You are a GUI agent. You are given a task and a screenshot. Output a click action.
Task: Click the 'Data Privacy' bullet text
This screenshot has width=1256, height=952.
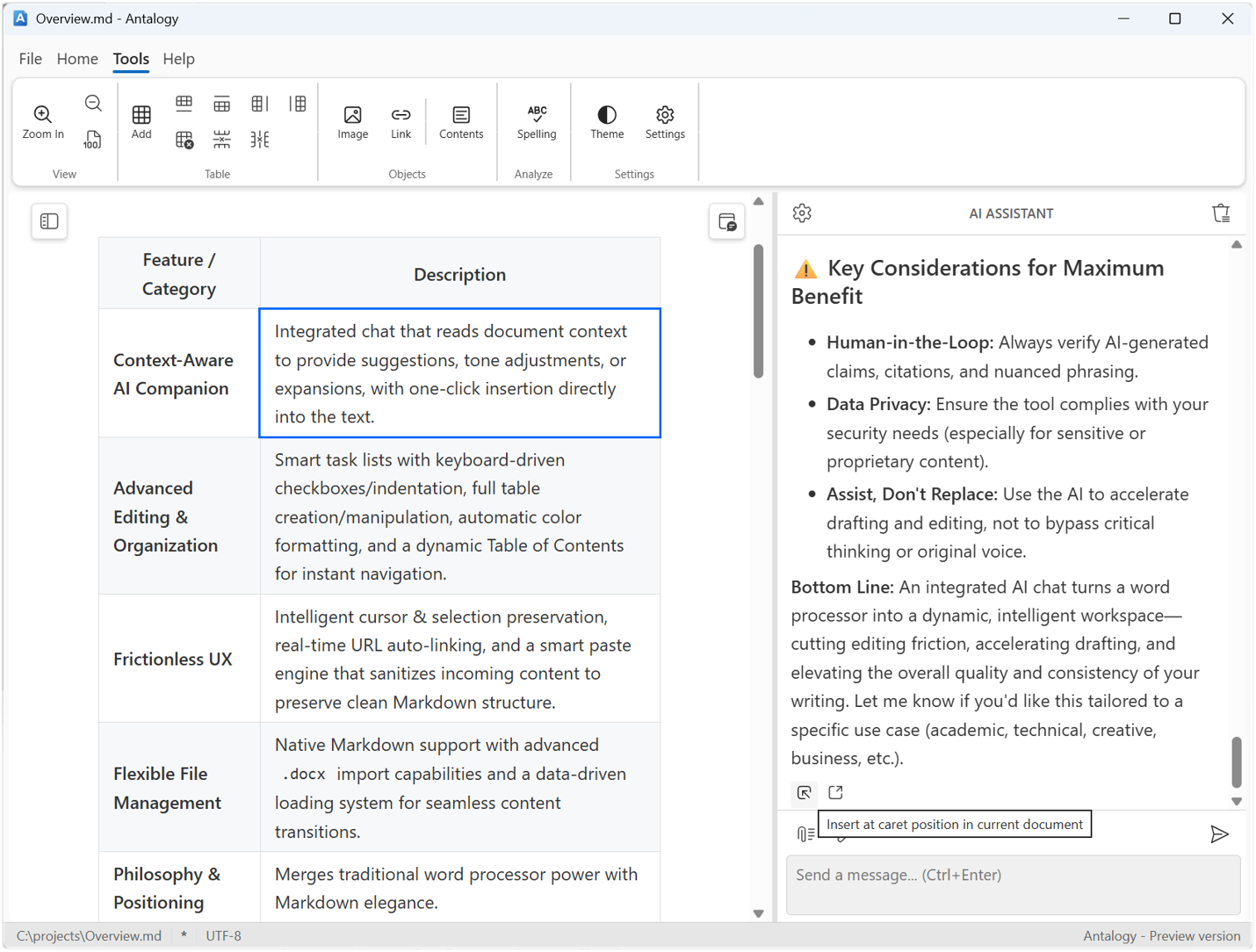coord(1017,432)
